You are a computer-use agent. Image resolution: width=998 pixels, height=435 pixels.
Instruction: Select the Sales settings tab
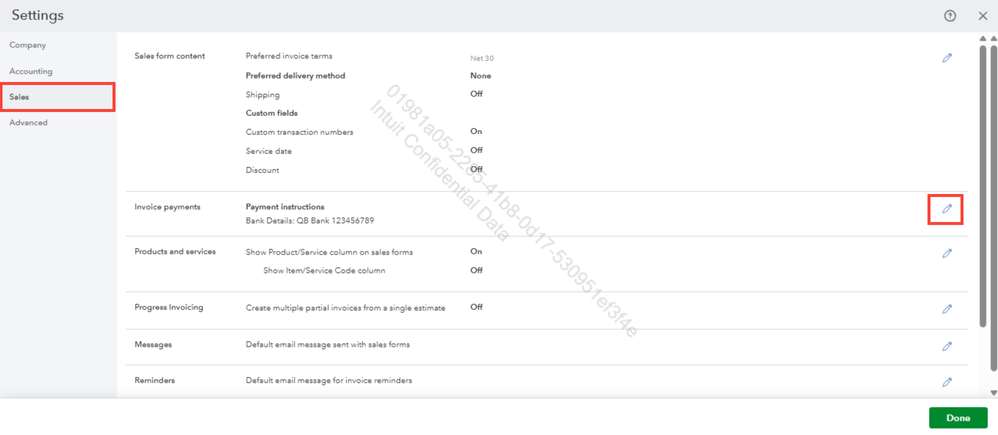click(58, 97)
